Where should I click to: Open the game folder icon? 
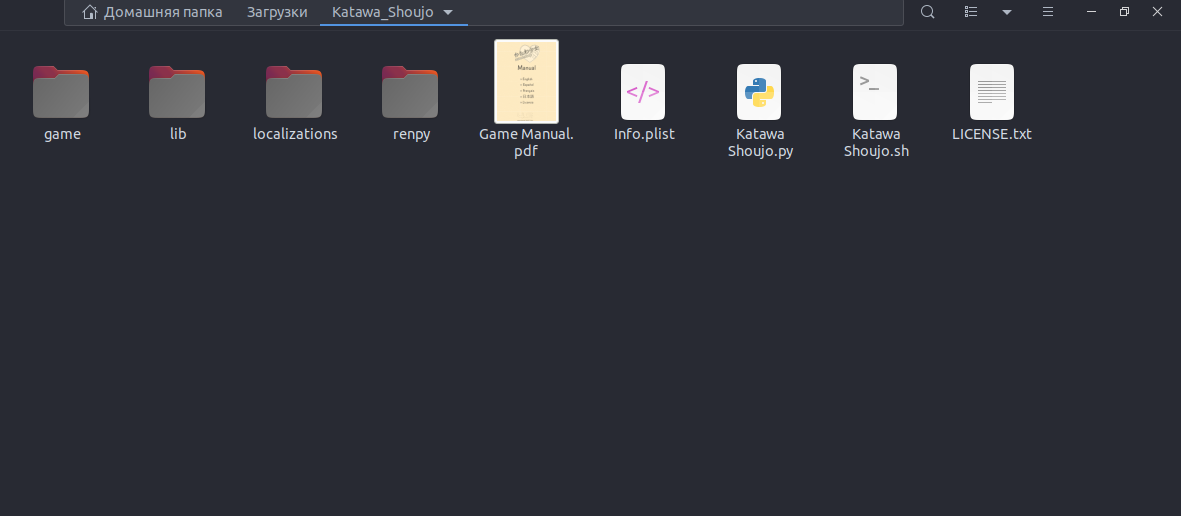click(61, 92)
